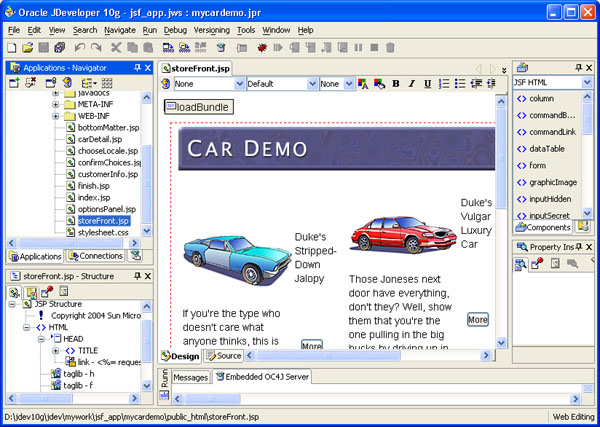Click the Paste toolbar icon
This screenshot has width=600, height=427.
coord(148,47)
